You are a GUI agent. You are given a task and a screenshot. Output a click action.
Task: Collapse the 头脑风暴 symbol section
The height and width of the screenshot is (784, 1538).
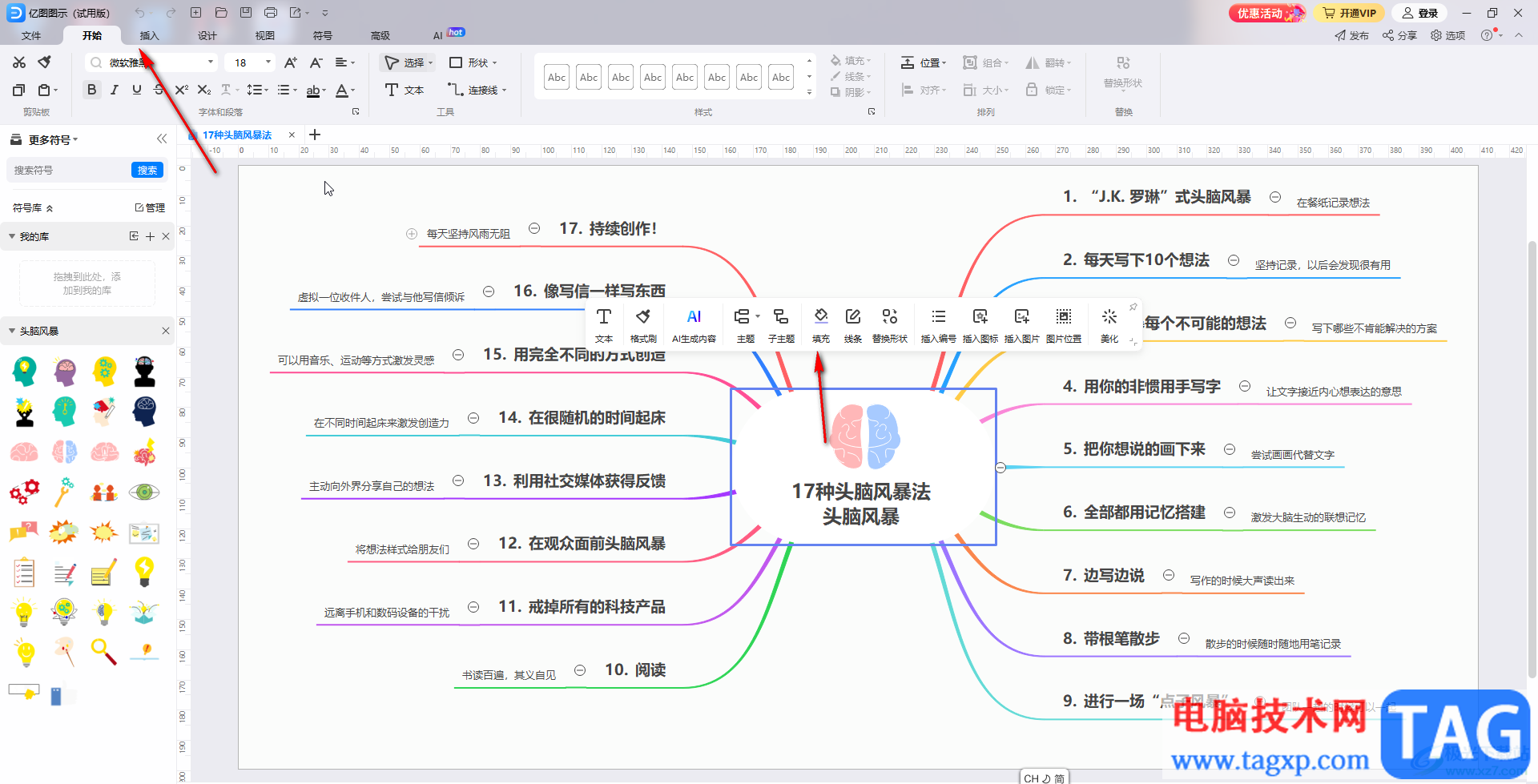(x=12, y=331)
